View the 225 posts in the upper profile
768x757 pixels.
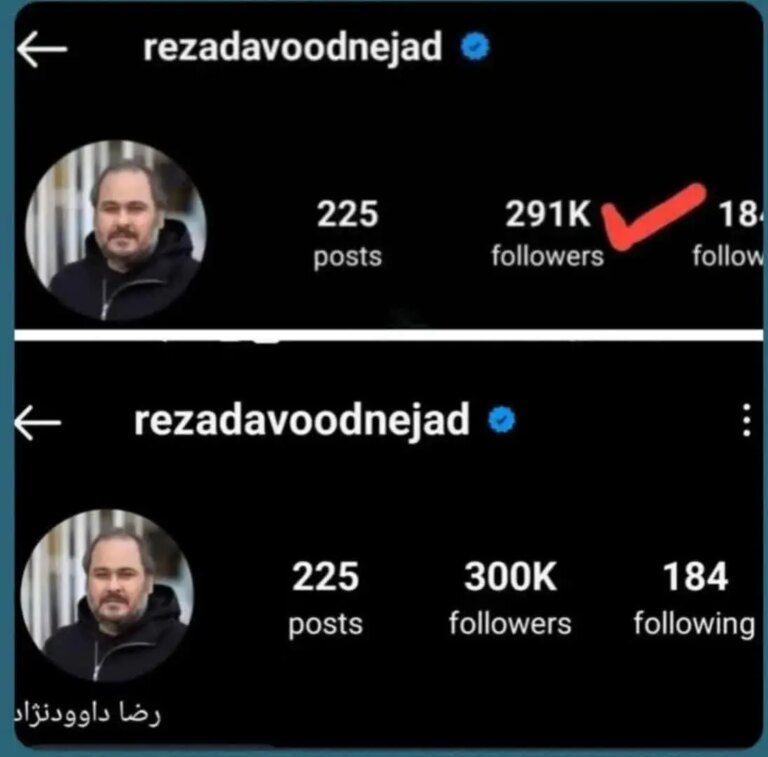point(347,234)
